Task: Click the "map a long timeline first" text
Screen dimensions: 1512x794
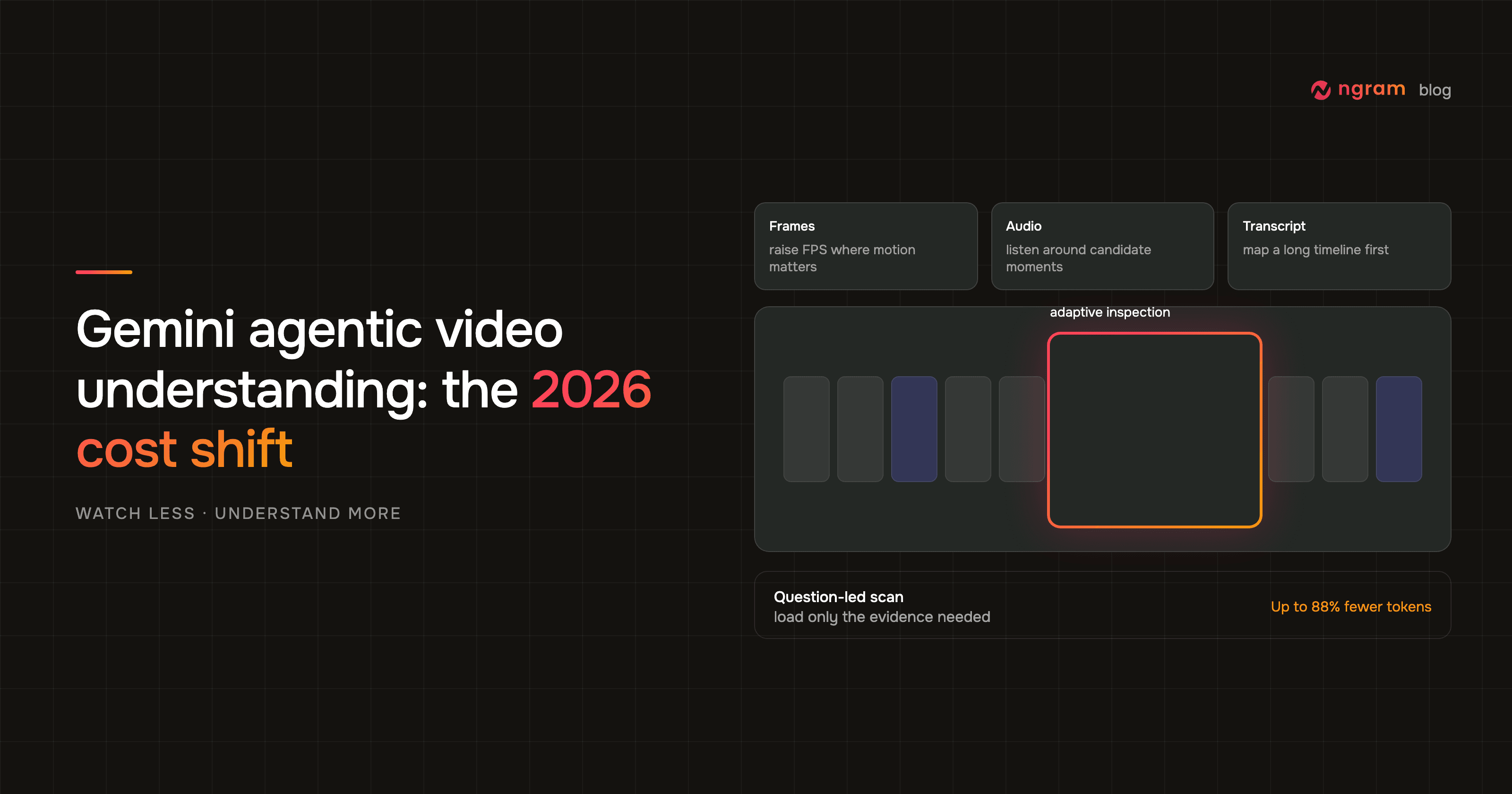Action: tap(1315, 250)
